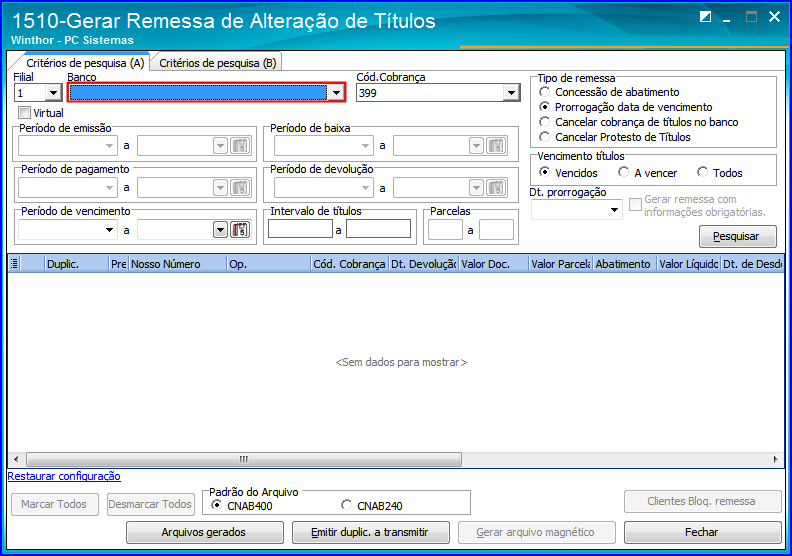Sort by Duplic. column header
The width and height of the screenshot is (792, 556).
[77, 264]
